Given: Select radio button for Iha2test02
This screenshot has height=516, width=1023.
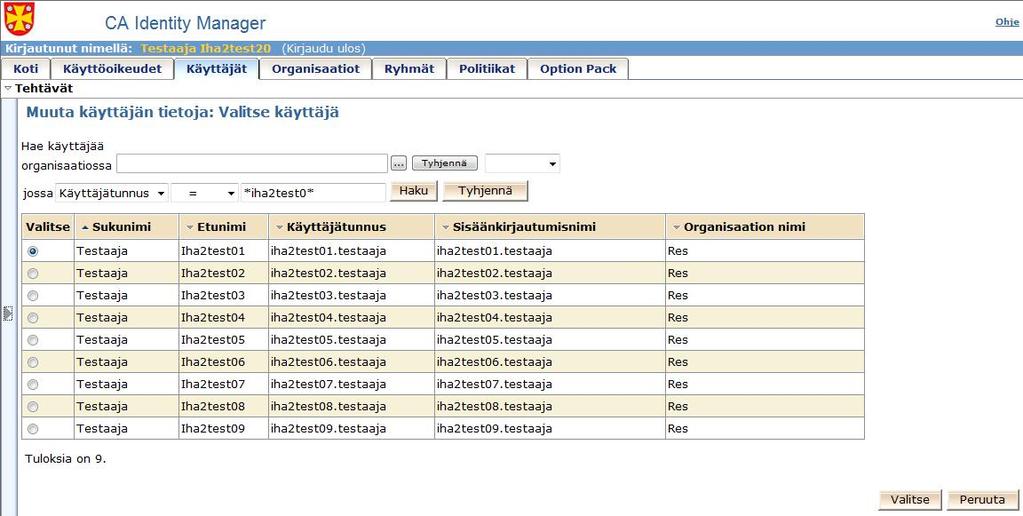Looking at the screenshot, I should tap(33, 273).
